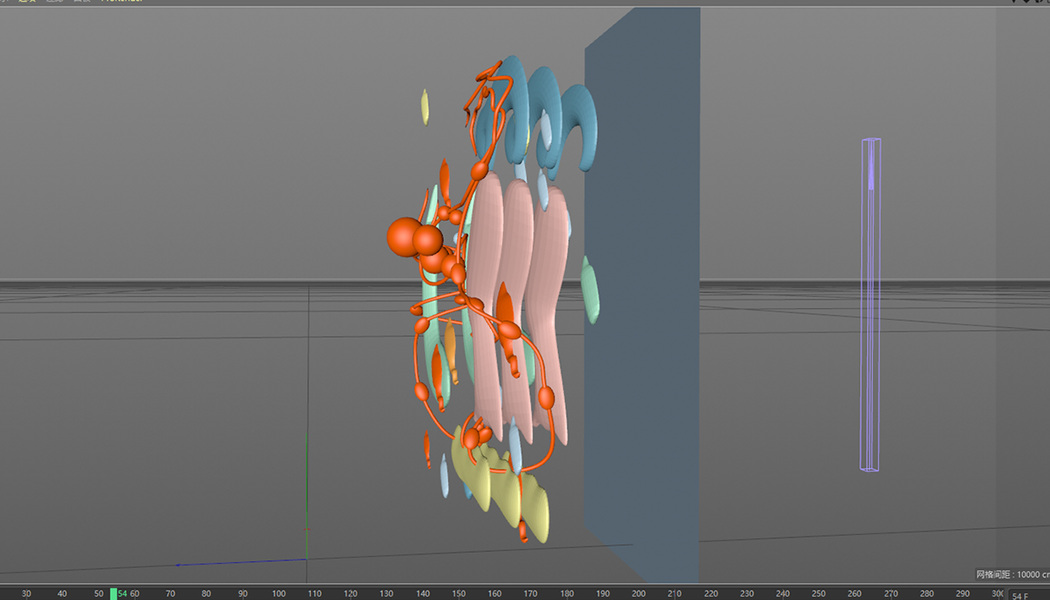The height and width of the screenshot is (600, 1050).
Task: Select the teal spiral shape near the plane
Action: 577,126
